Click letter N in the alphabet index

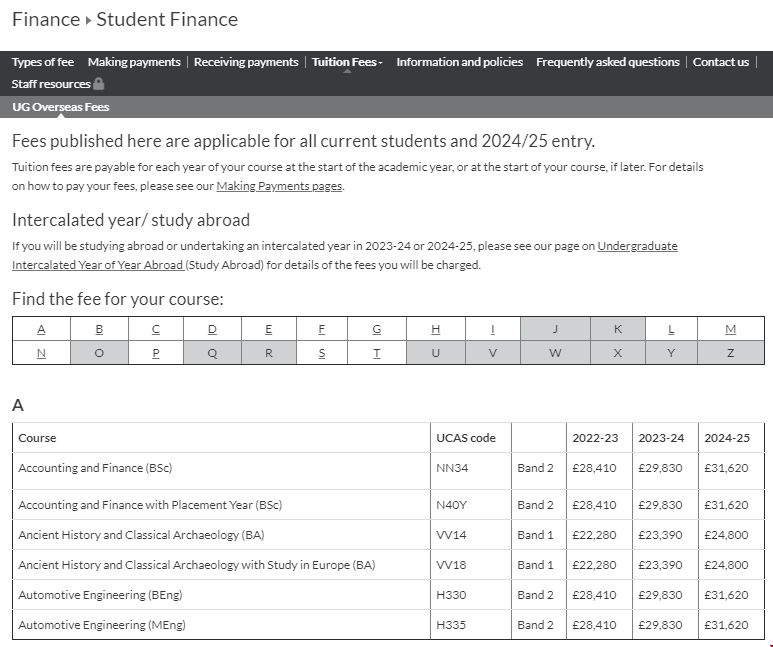tap(41, 353)
